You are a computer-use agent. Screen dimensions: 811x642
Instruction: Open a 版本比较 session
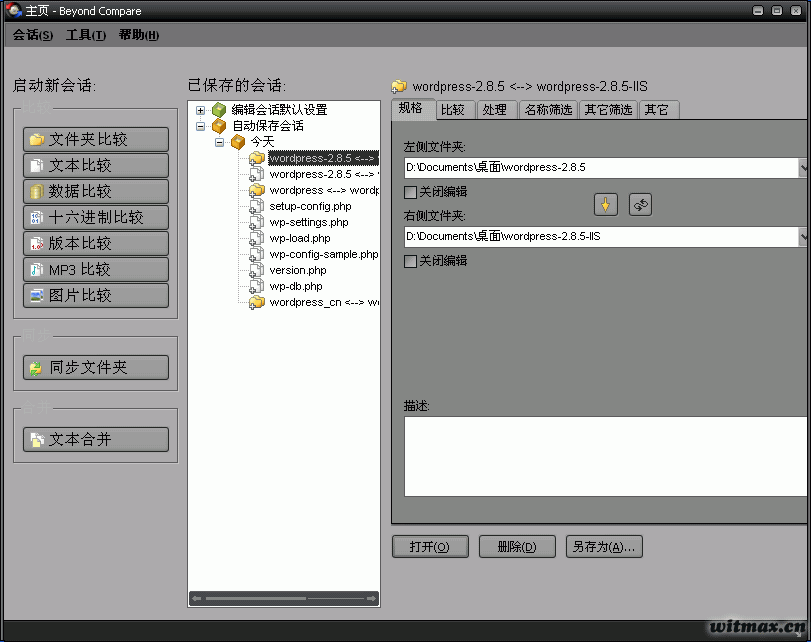[96, 243]
